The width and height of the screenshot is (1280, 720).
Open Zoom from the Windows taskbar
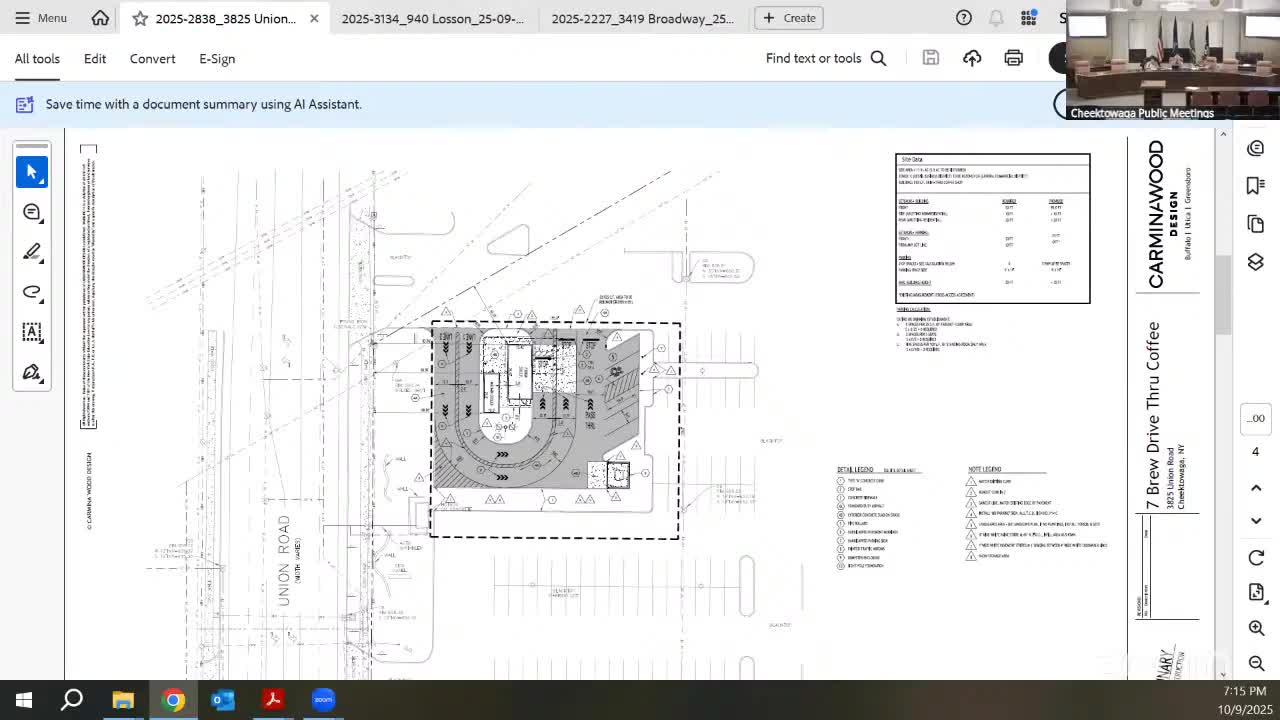click(x=323, y=700)
